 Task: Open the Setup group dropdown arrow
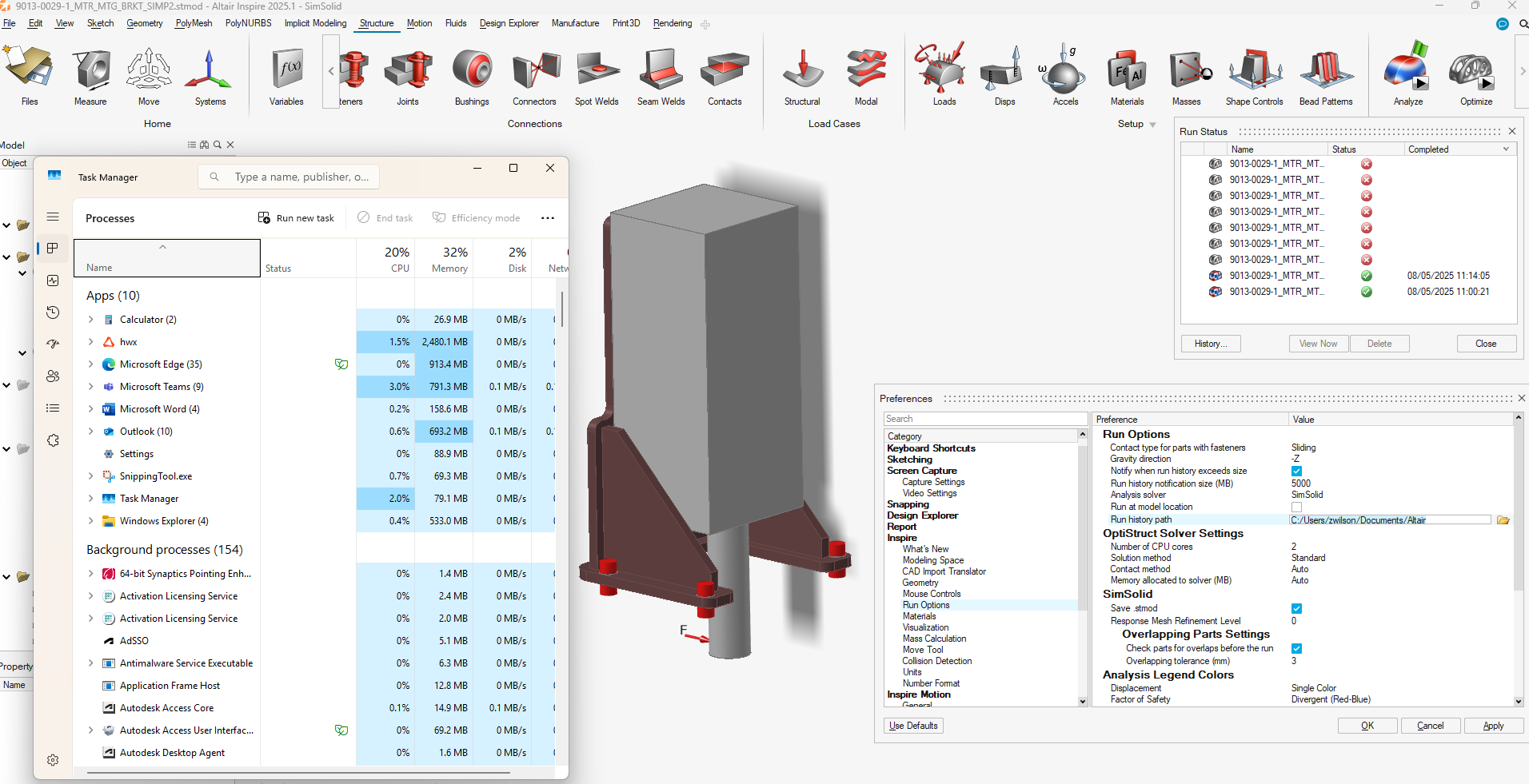click(1152, 125)
